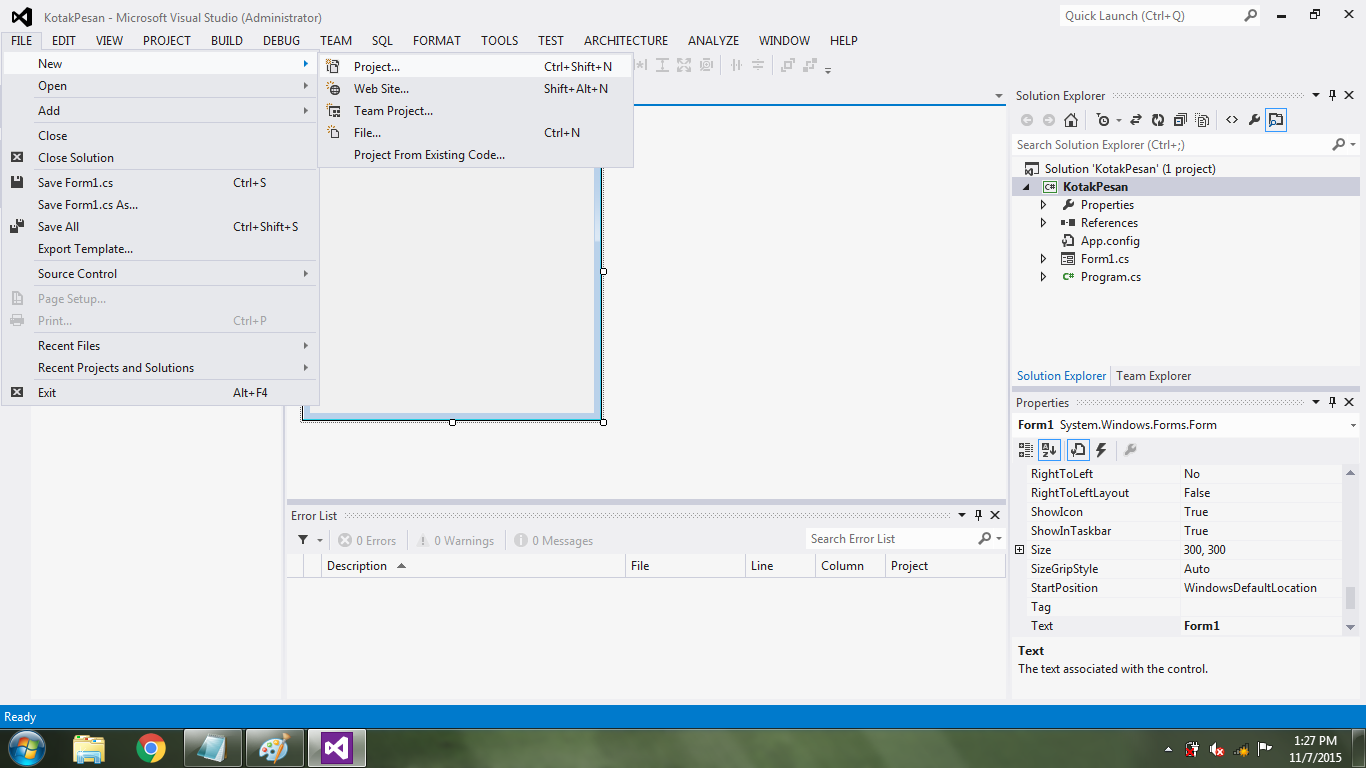1366x768 pixels.
Task: Expand the References node
Action: coord(1044,223)
